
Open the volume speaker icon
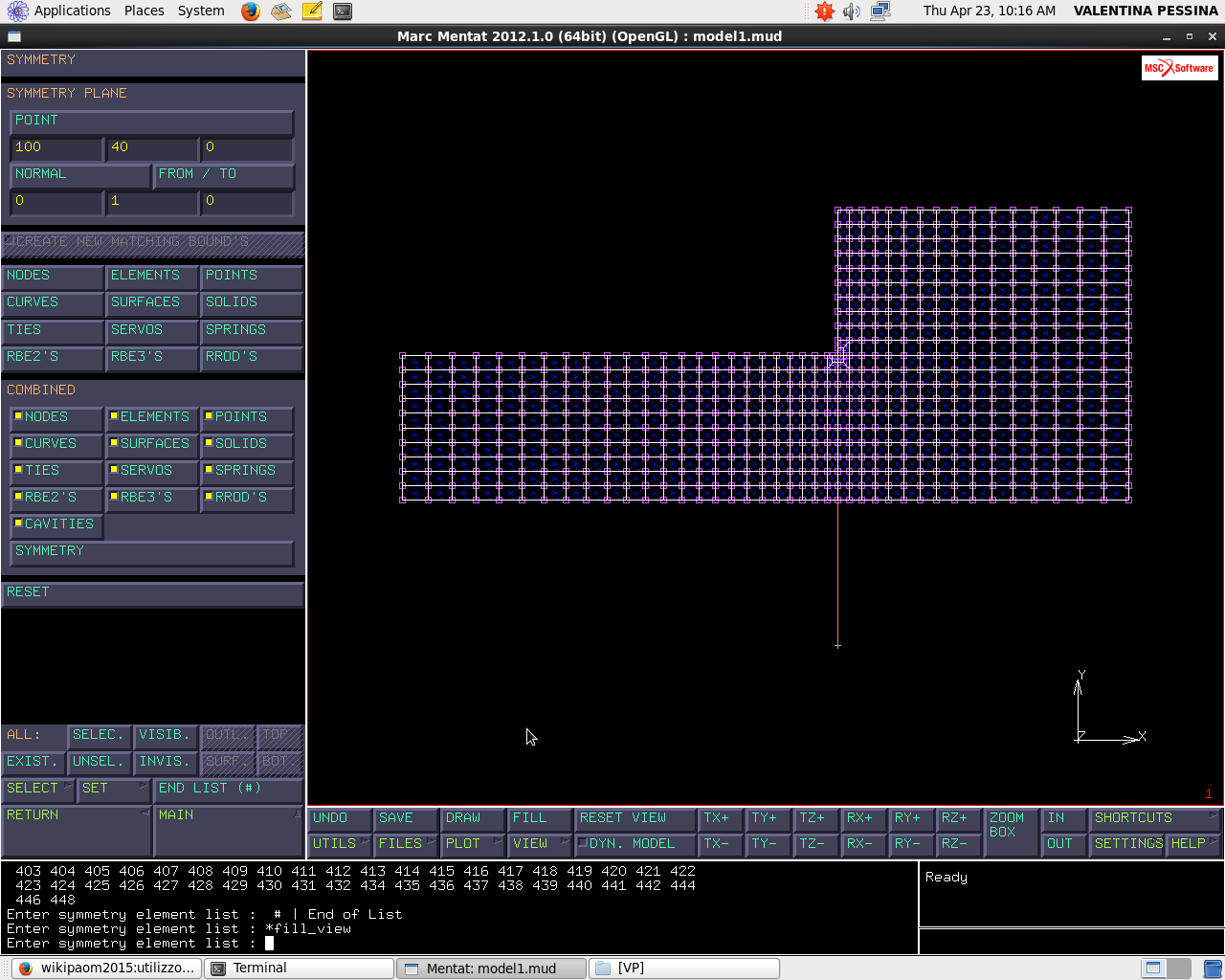tap(852, 11)
